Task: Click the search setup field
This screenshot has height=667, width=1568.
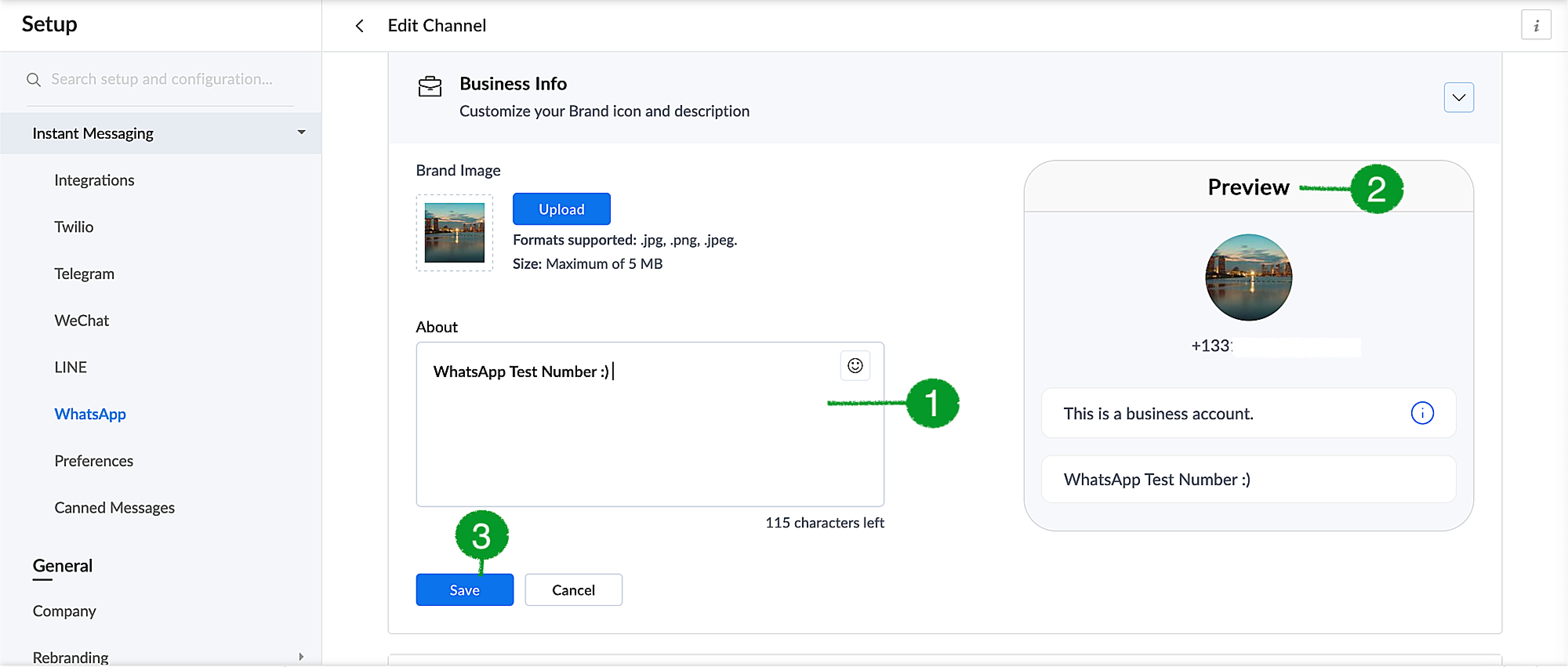Action: click(162, 80)
